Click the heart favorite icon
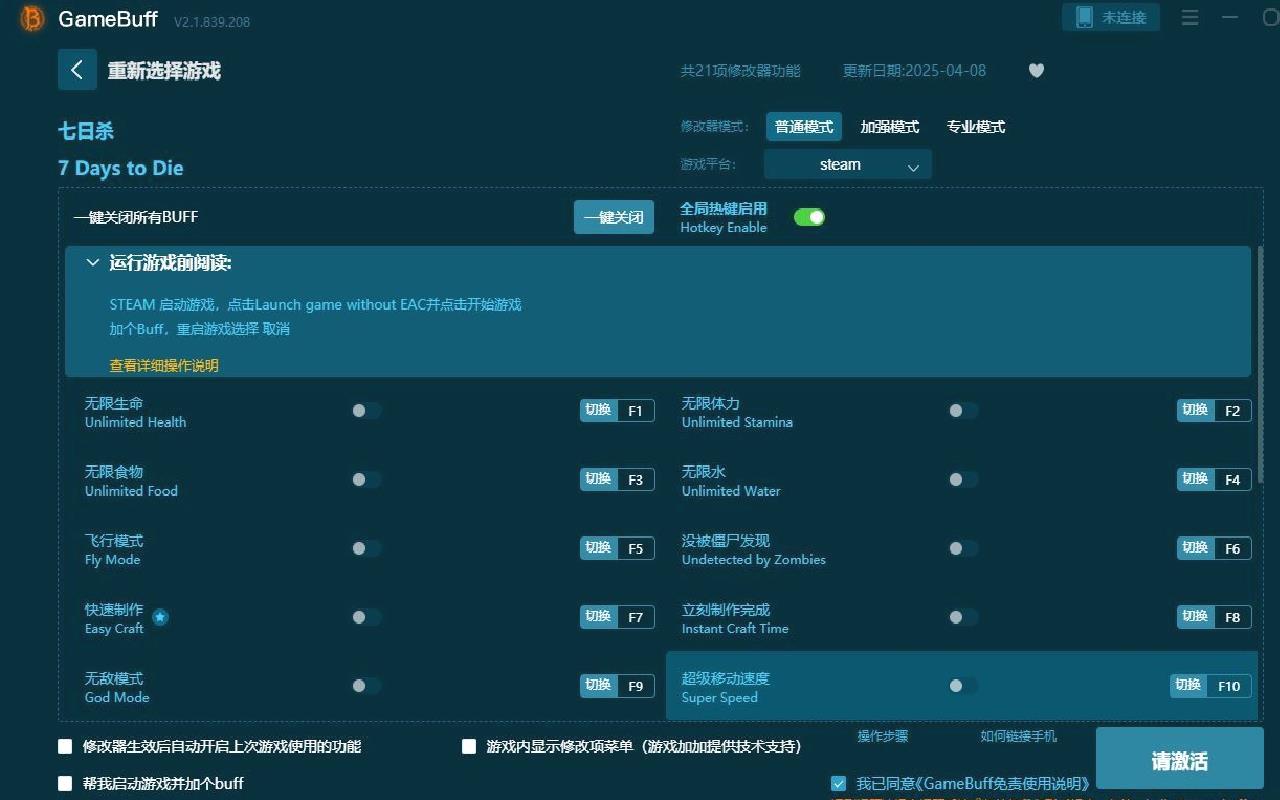The image size is (1280, 800). click(x=1036, y=70)
